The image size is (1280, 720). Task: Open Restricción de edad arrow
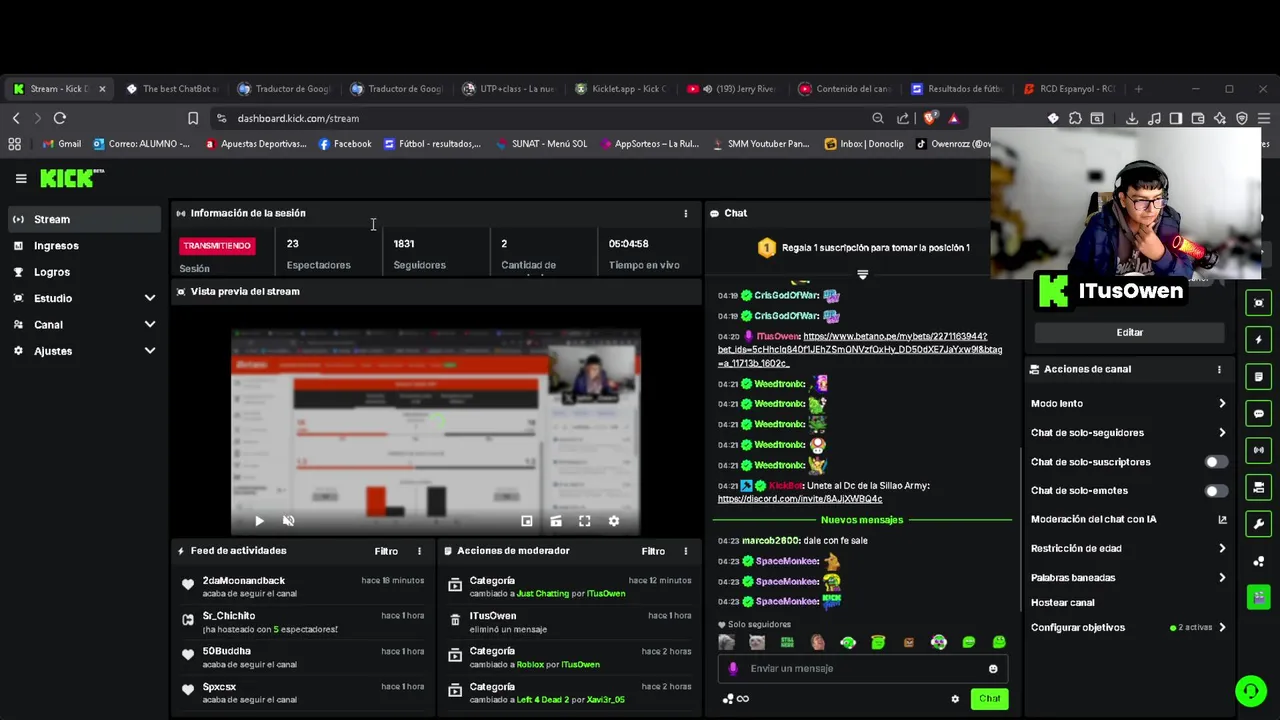pyautogui.click(x=1222, y=549)
